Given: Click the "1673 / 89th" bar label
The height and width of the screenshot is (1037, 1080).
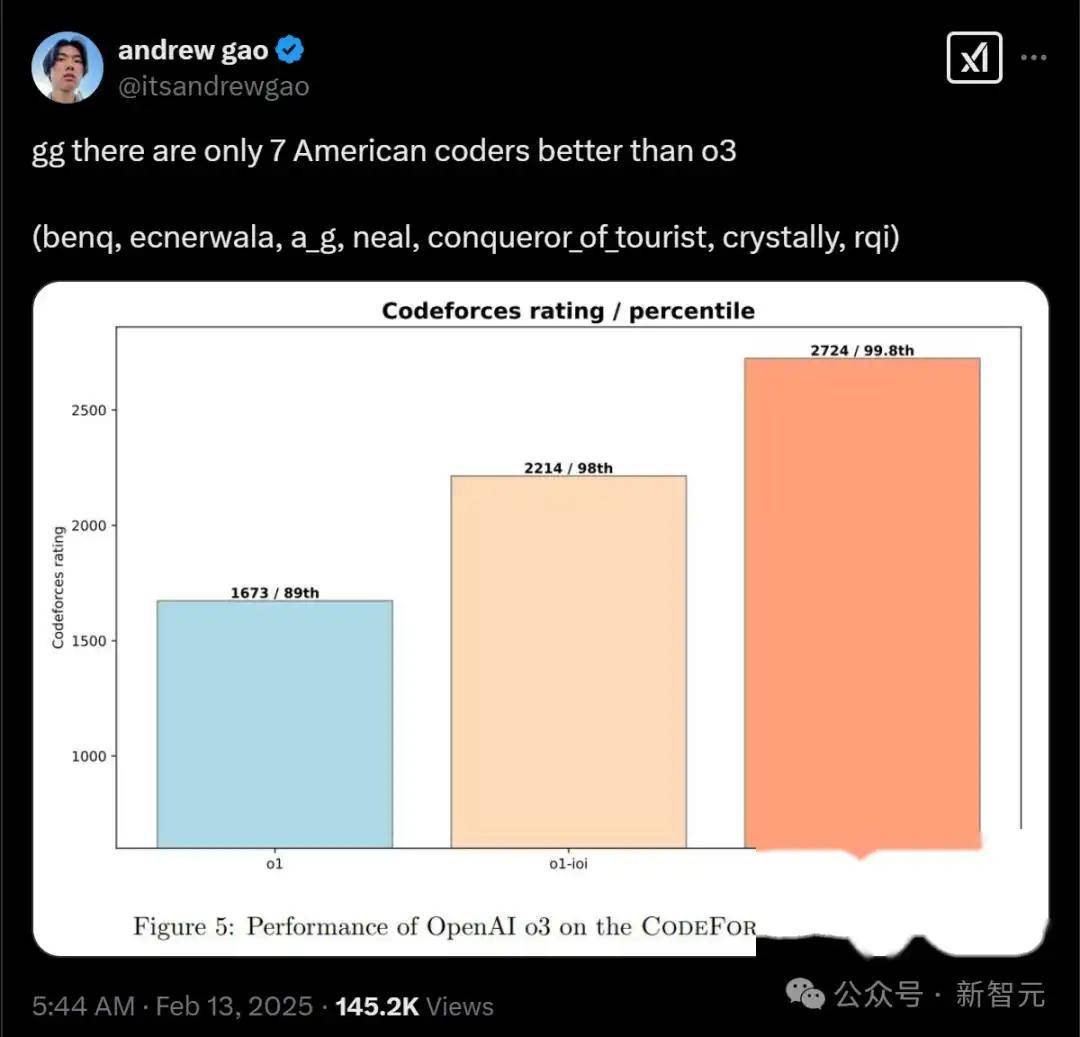Looking at the screenshot, I should tap(274, 593).
